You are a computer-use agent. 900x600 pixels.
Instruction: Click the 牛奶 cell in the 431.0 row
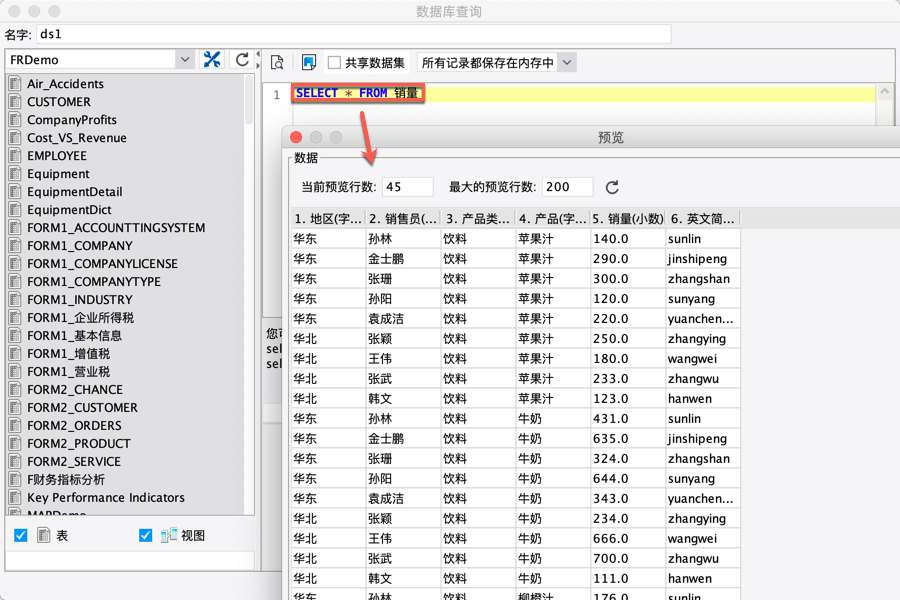tap(553, 419)
